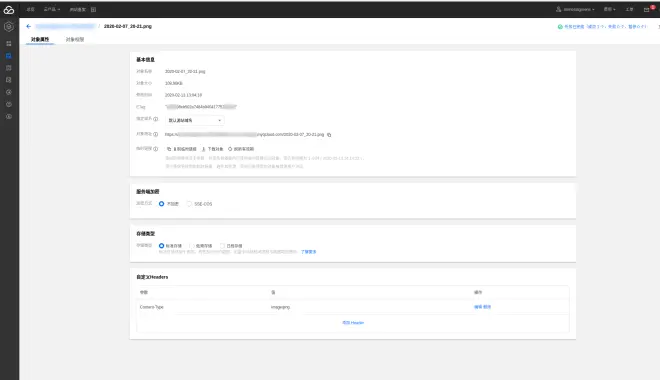The height and width of the screenshot is (380, 660).
Task: Choose the low-frequency storage radio option
Action: tap(192, 246)
